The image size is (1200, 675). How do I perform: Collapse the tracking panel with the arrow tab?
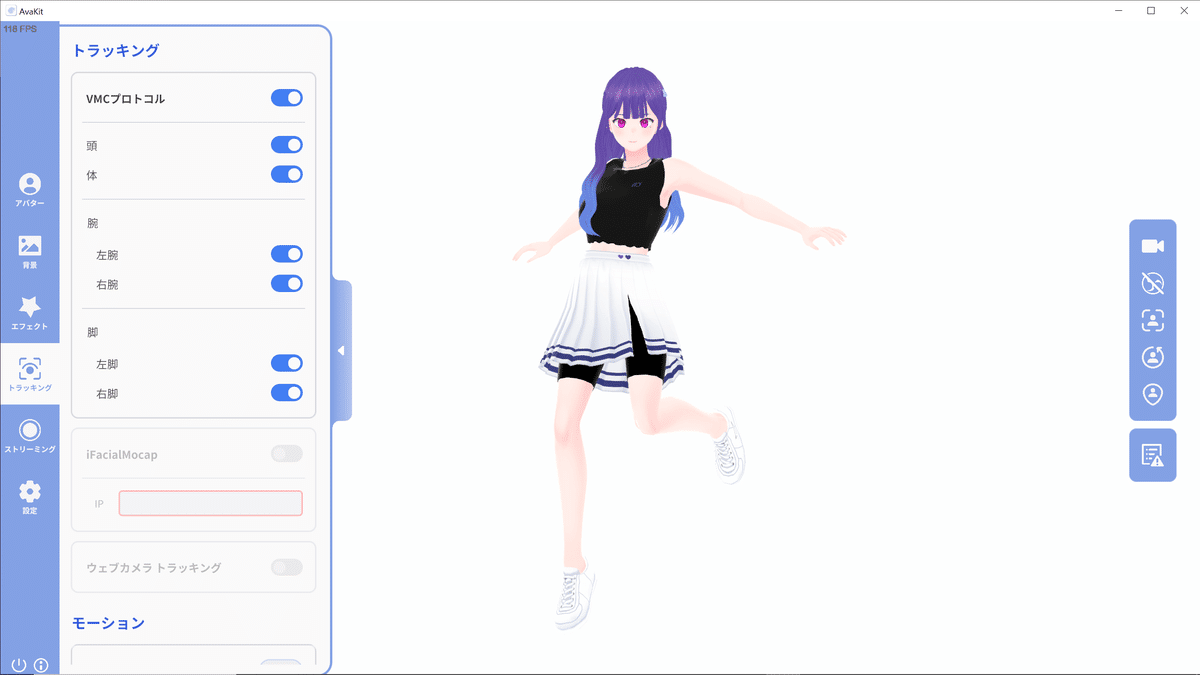[x=341, y=351]
